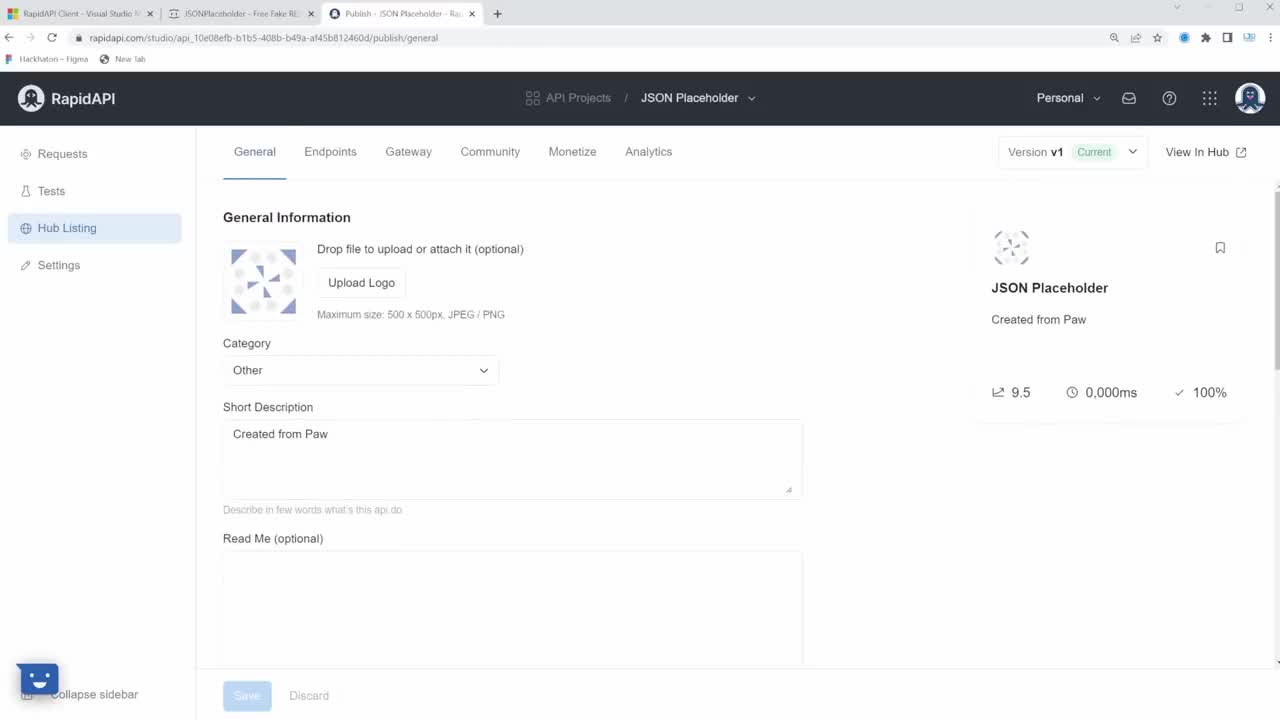Click the Upload Logo button

pos(361,283)
